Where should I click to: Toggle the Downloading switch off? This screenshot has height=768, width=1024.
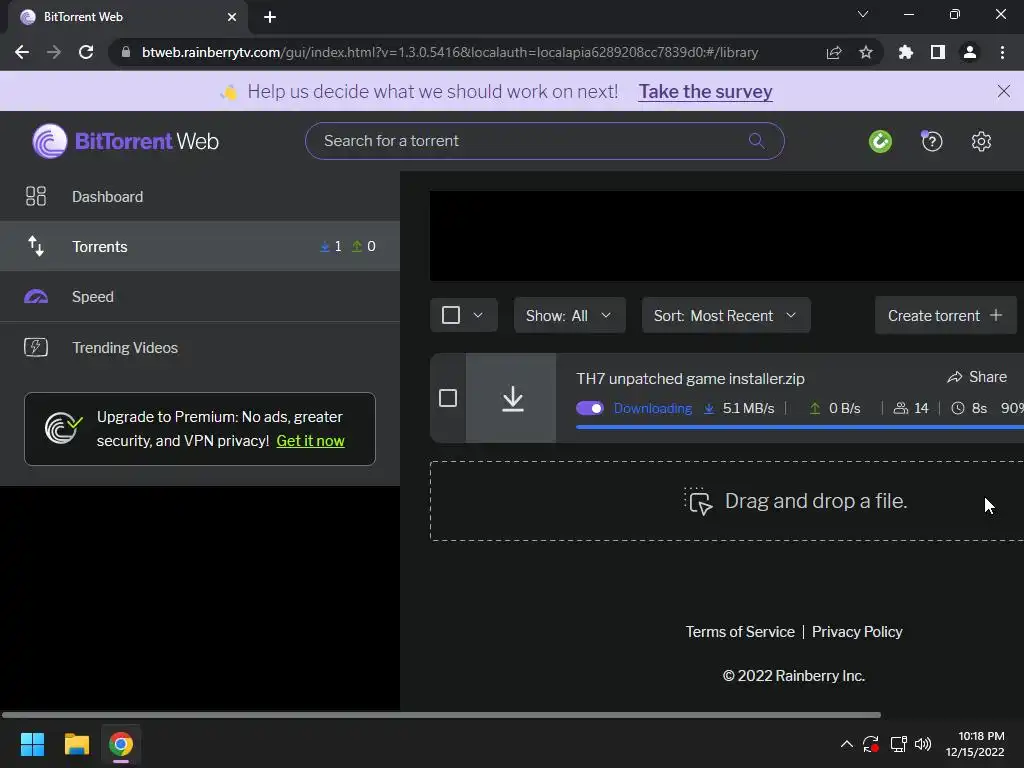click(590, 408)
